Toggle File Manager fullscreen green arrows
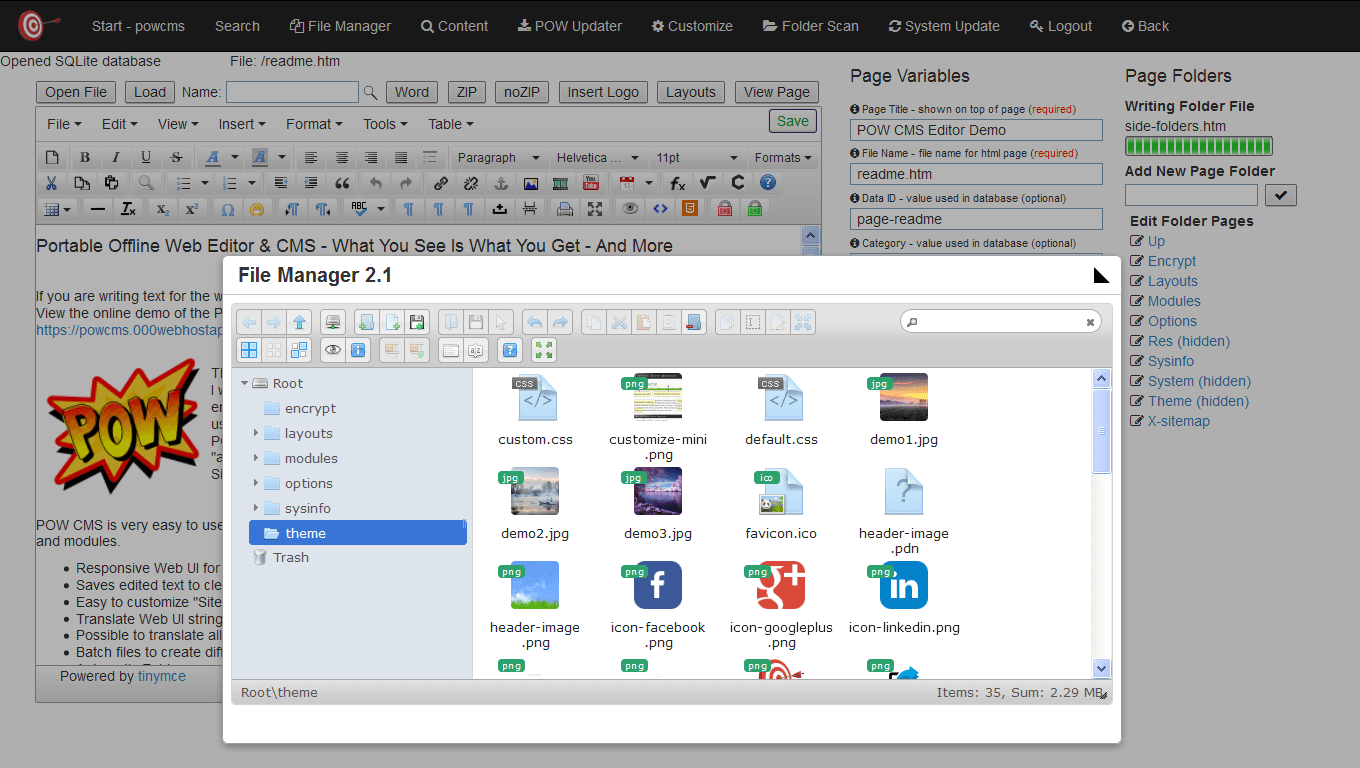This screenshot has height=768, width=1360. tap(544, 351)
